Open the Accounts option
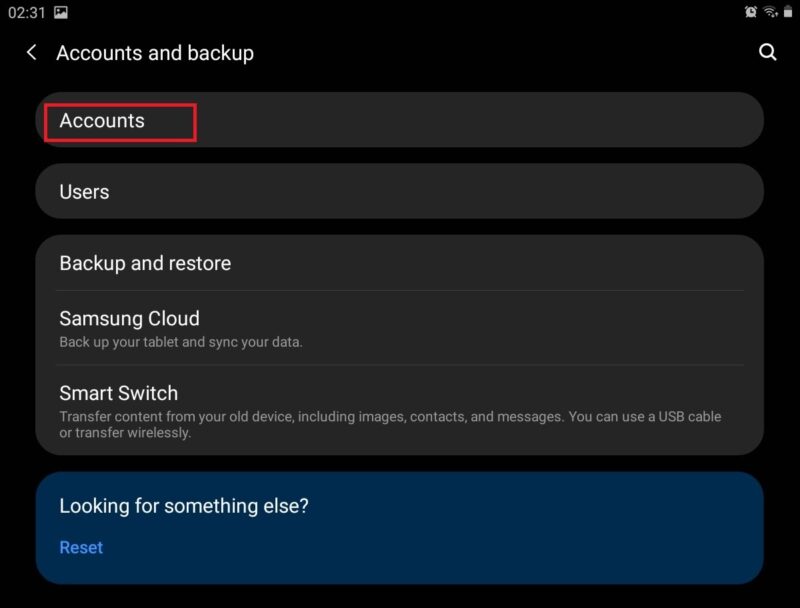The height and width of the screenshot is (608, 800). point(399,120)
